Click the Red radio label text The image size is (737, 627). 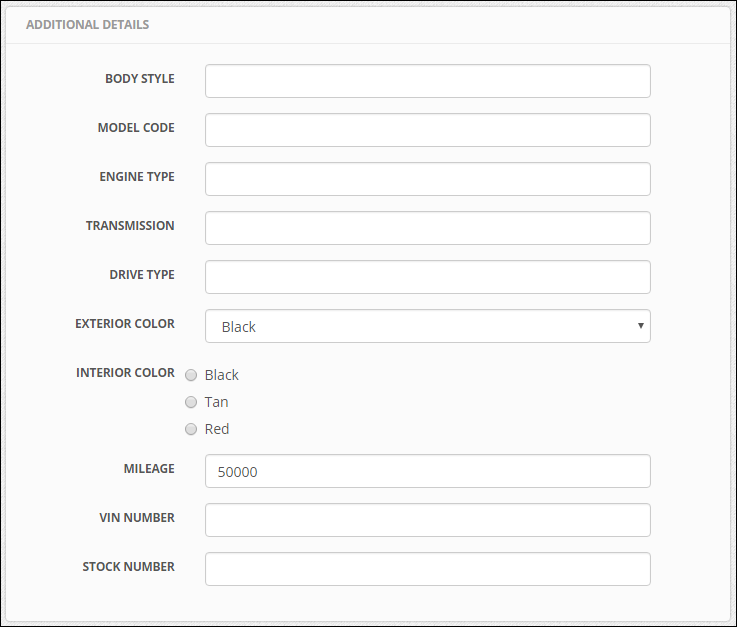coord(217,429)
